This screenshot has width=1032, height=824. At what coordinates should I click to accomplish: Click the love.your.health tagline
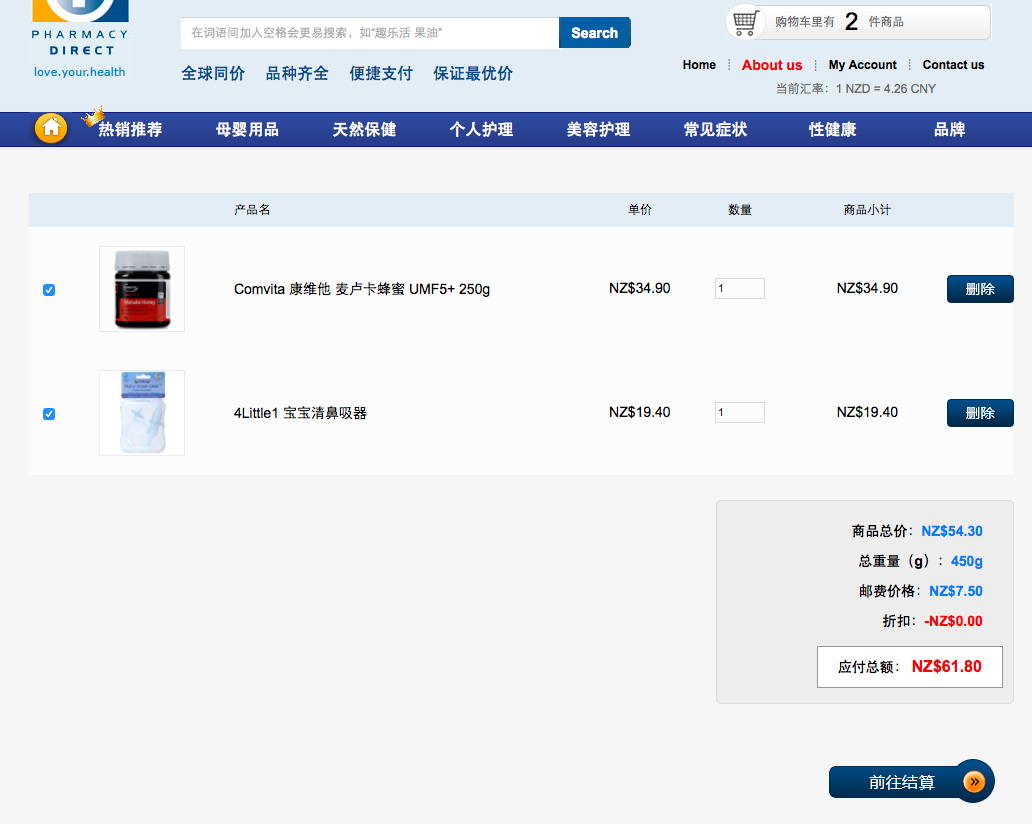[x=80, y=72]
